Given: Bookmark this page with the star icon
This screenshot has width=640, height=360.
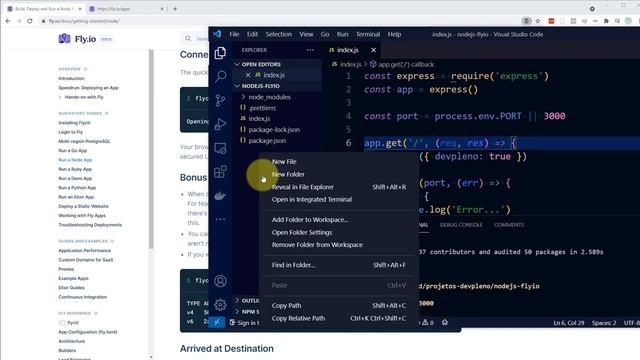Looking at the screenshot, I should click(x=538, y=21).
